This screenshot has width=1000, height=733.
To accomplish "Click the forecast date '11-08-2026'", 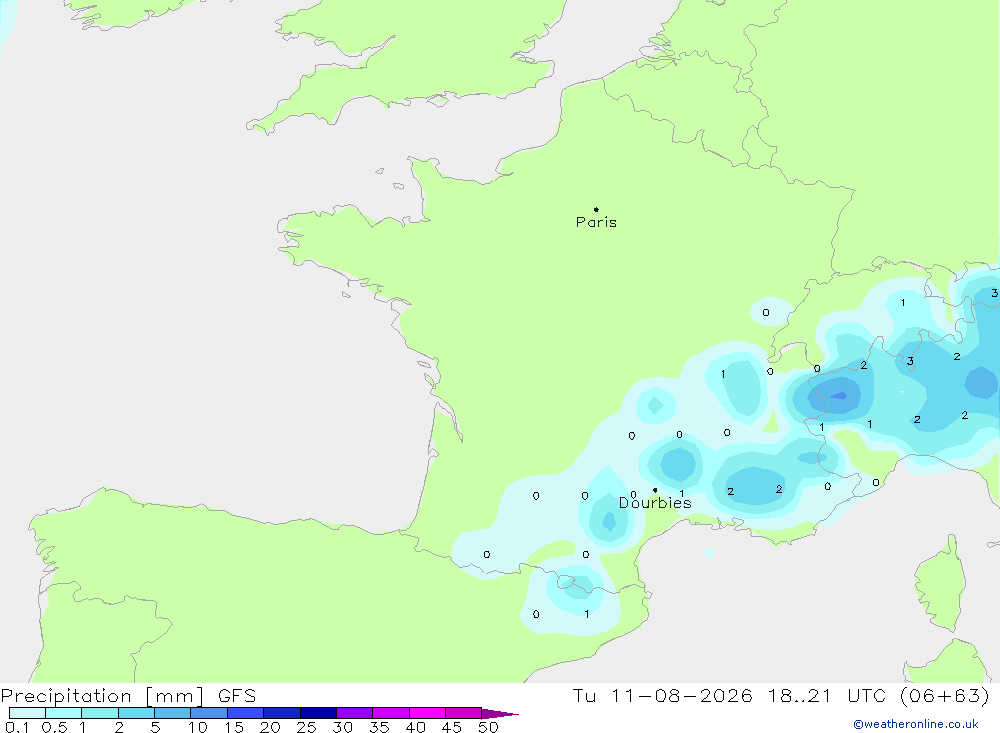I will [x=682, y=695].
